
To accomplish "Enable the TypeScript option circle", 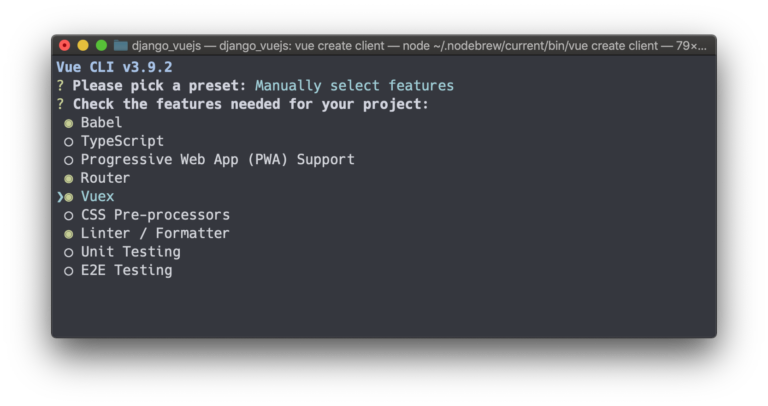I will tap(69, 142).
